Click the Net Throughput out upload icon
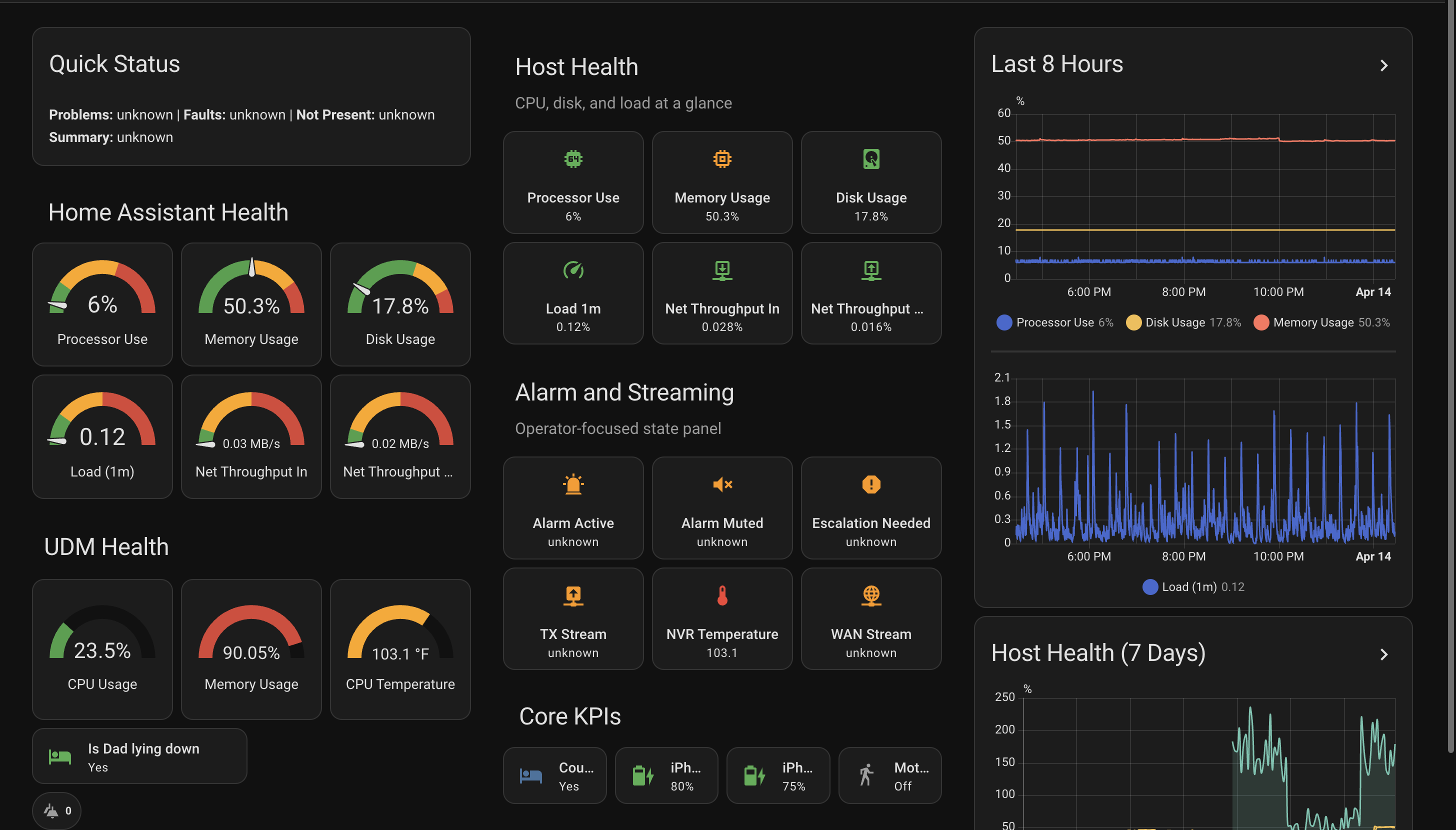Viewport: 1456px width, 830px height. click(871, 270)
